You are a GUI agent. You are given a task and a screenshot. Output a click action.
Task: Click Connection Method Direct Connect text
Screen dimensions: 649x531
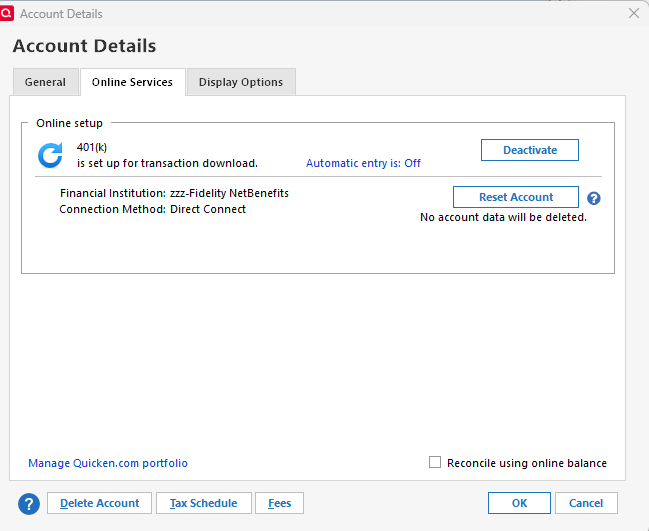tap(153, 209)
